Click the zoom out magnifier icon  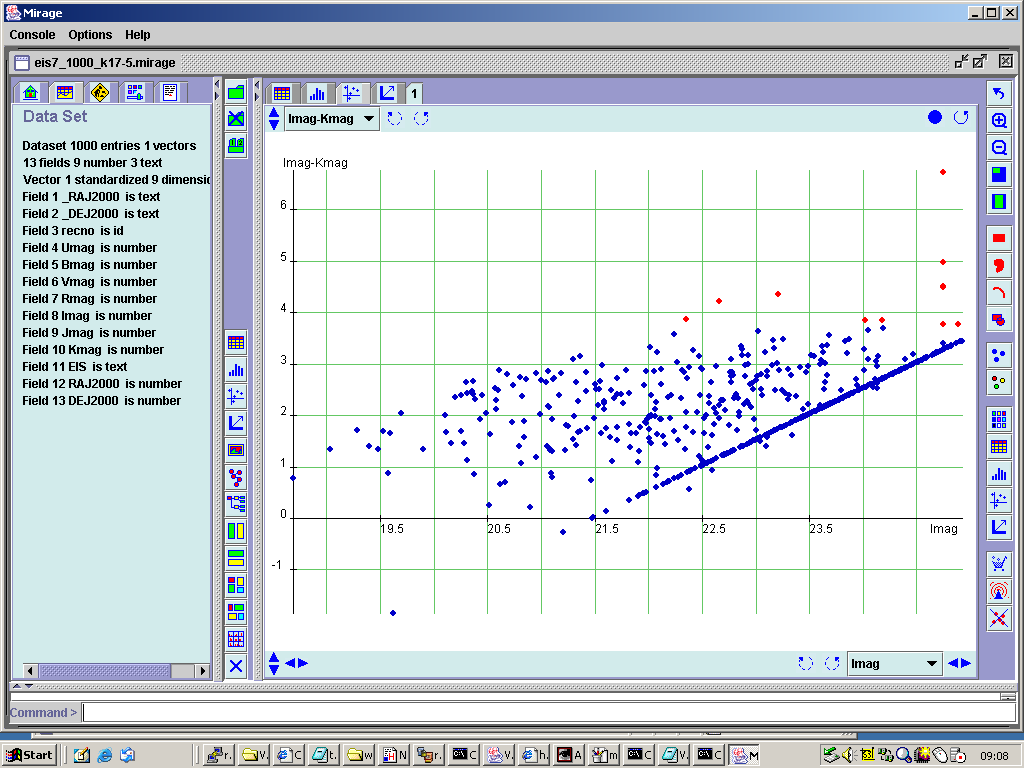tap(998, 147)
